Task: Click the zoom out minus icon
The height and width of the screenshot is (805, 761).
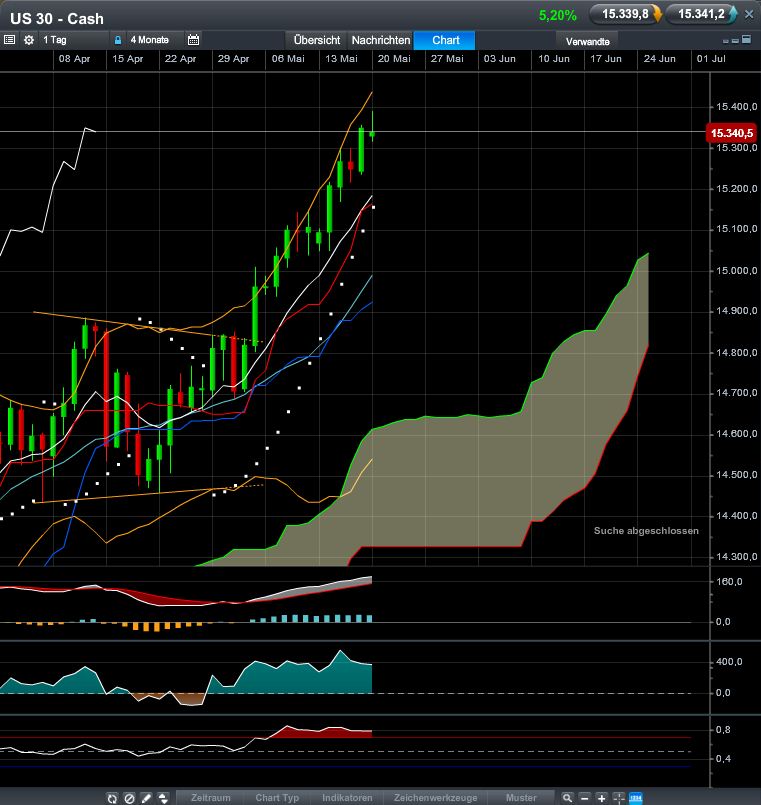Action: 584,798
